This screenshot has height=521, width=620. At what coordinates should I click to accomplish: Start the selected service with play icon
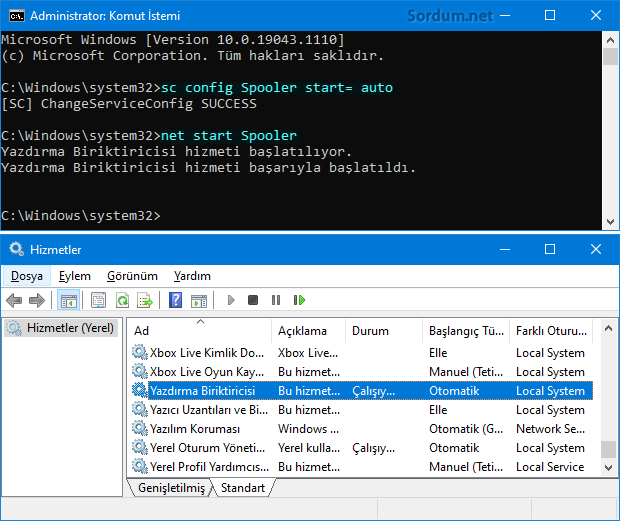tap(231, 300)
